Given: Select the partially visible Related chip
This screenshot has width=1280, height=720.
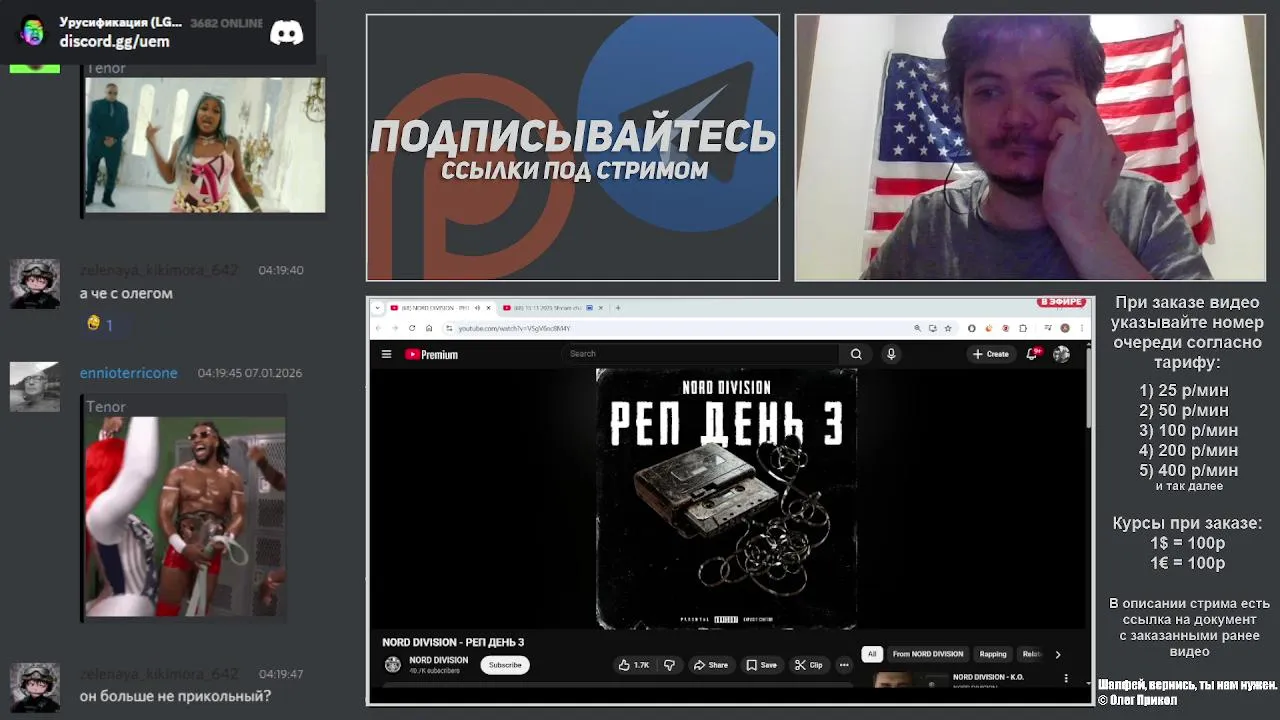Looking at the screenshot, I should point(1031,654).
